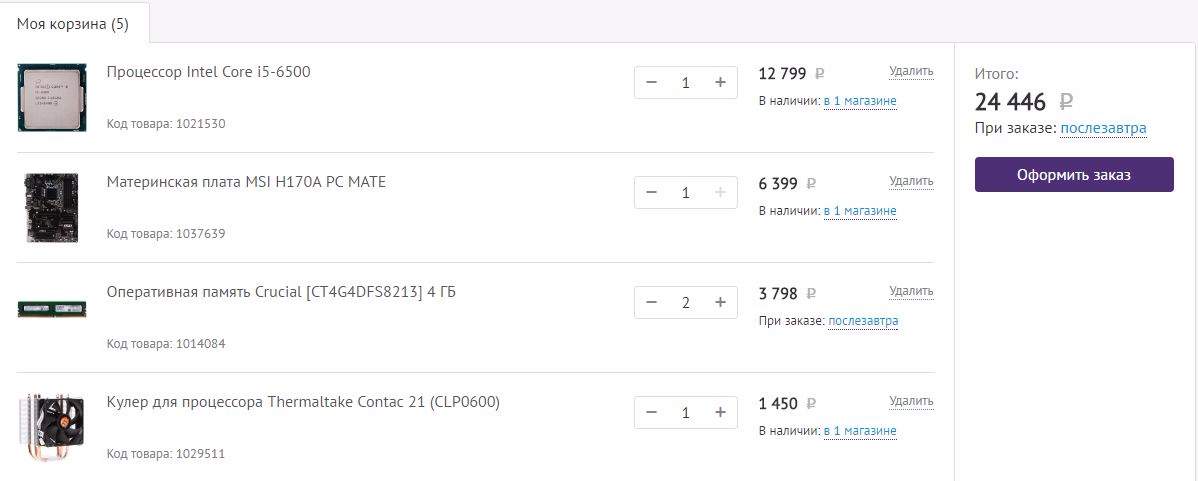Open послезавтра link under the total
The image size is (1198, 481).
[1103, 128]
